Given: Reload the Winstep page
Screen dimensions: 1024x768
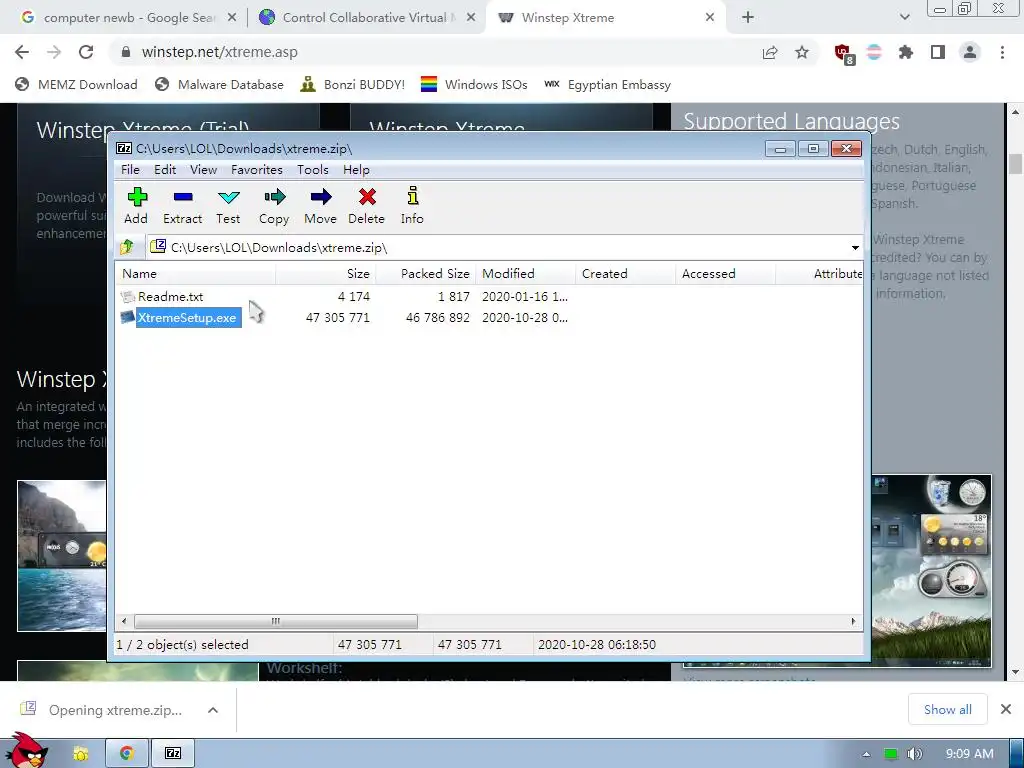Looking at the screenshot, I should tap(86, 52).
